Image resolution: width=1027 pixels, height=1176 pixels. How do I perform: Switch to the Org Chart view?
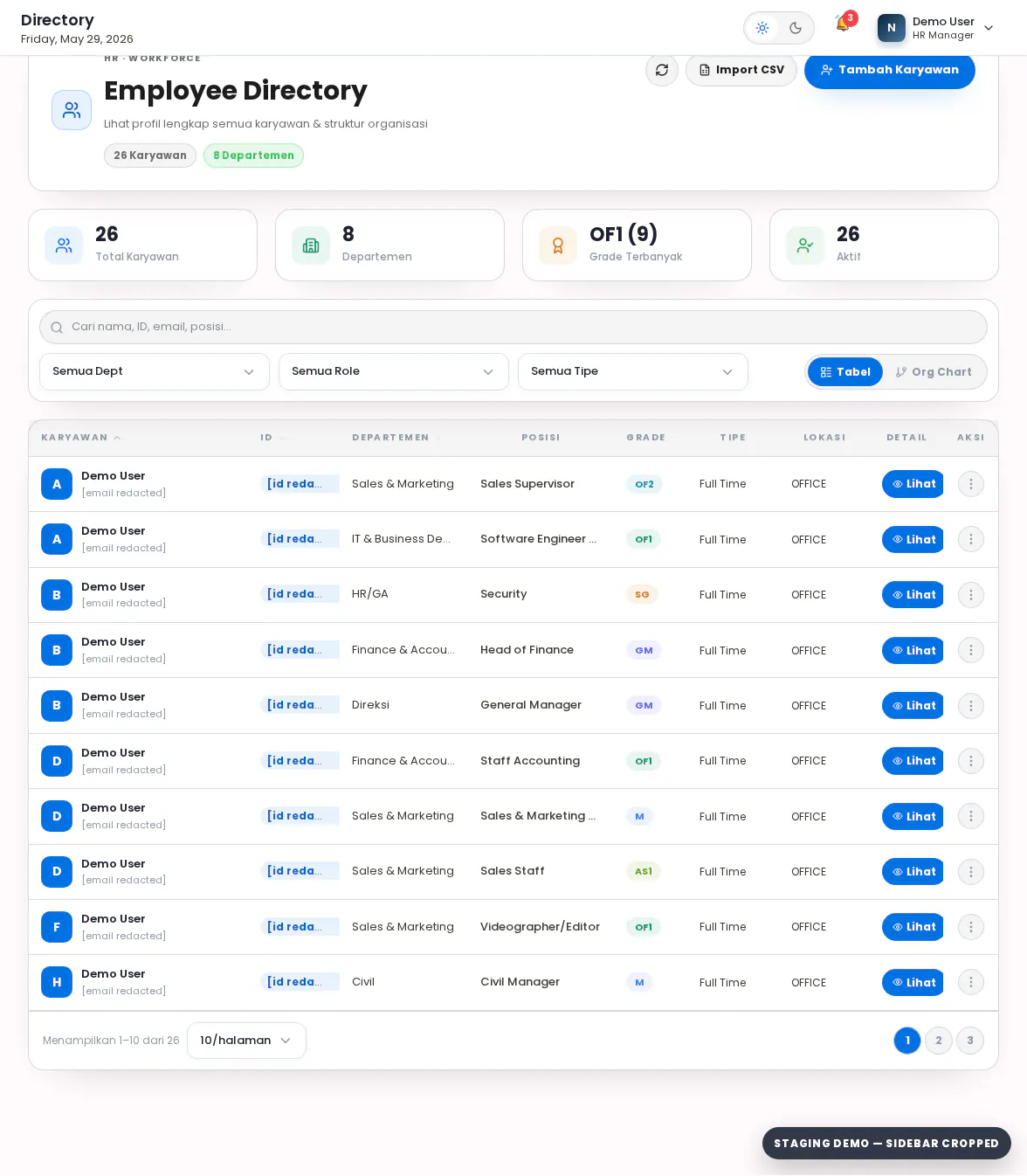pos(934,372)
